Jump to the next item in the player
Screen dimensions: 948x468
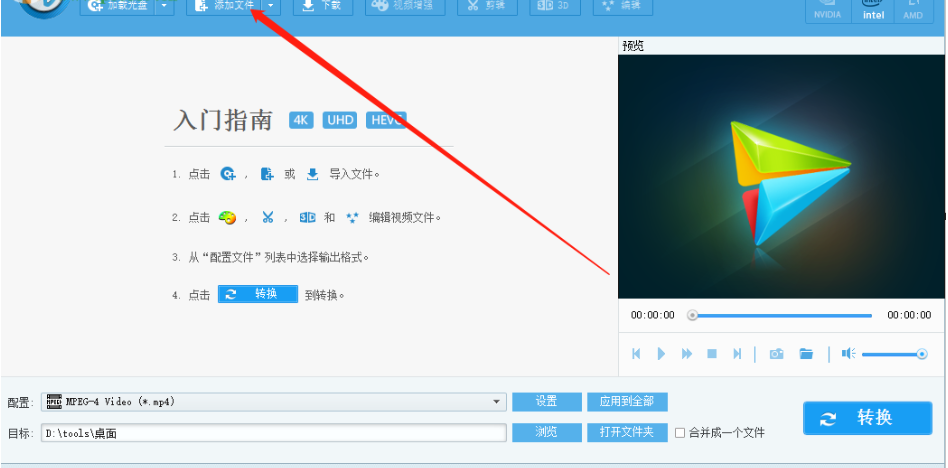[x=737, y=354]
